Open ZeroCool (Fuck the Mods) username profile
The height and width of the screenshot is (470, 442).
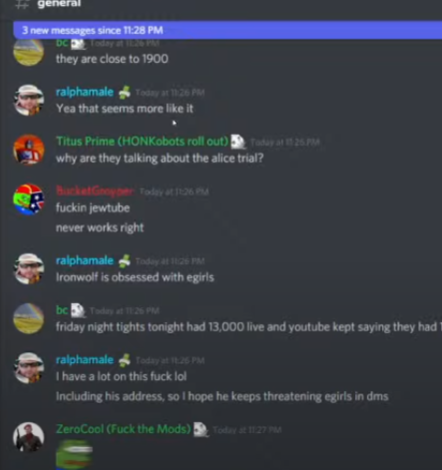click(123, 429)
